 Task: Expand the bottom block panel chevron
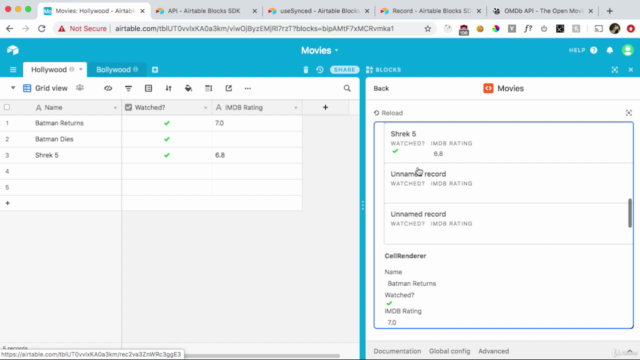[630, 351]
